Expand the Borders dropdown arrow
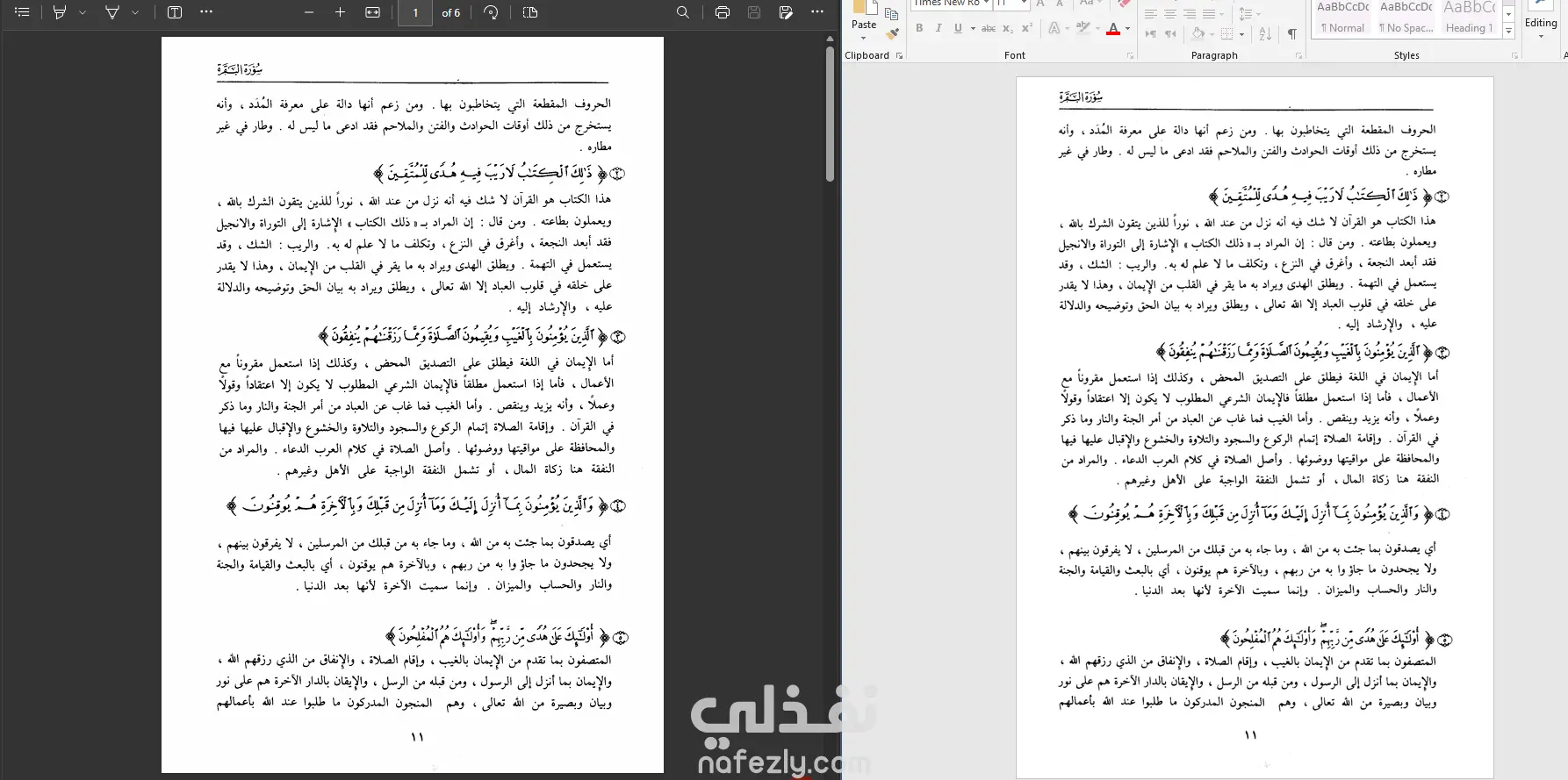 pyautogui.click(x=1242, y=34)
